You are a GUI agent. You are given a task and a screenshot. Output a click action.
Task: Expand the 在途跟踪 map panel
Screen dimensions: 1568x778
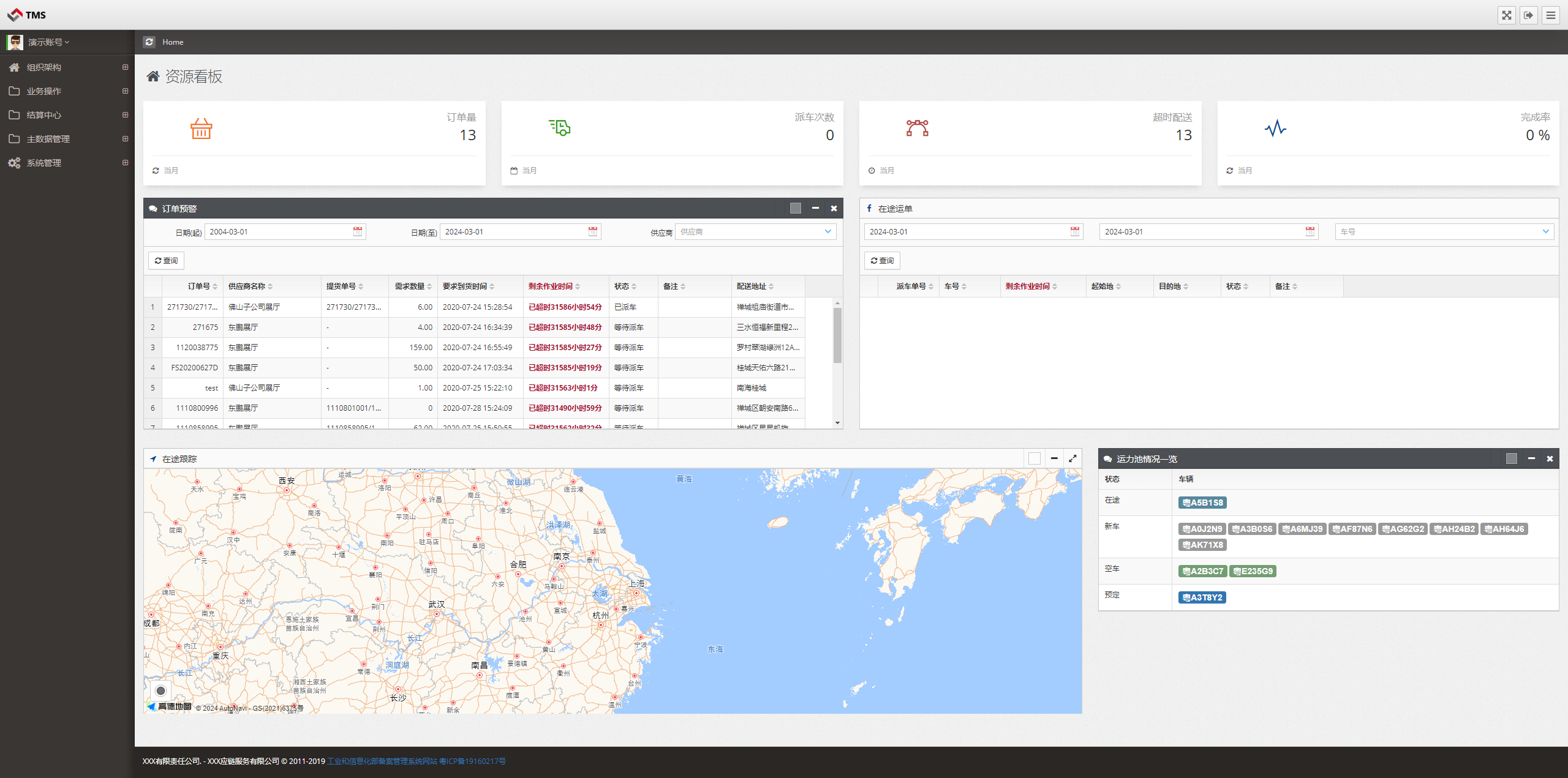(x=1072, y=458)
